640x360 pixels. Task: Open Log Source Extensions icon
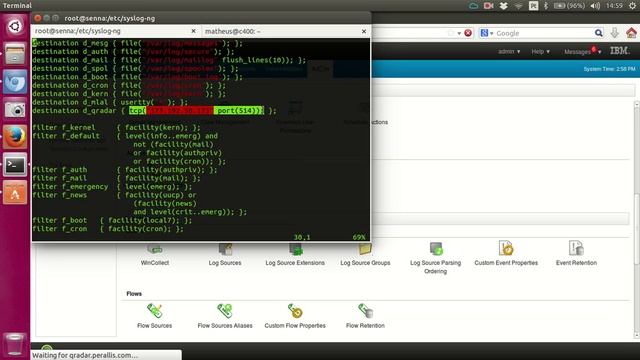(296, 249)
